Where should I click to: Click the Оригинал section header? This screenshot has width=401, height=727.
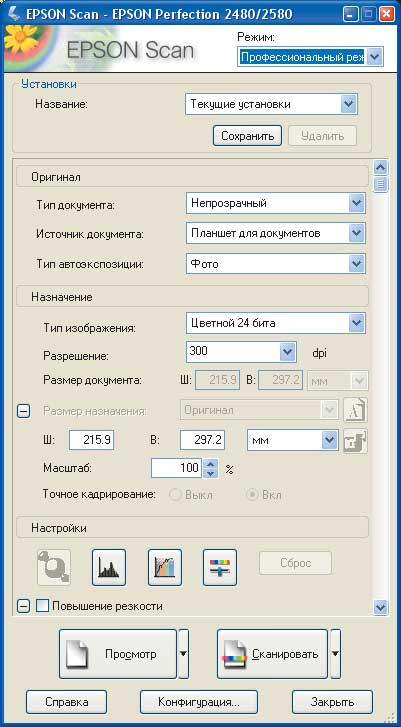(x=192, y=177)
